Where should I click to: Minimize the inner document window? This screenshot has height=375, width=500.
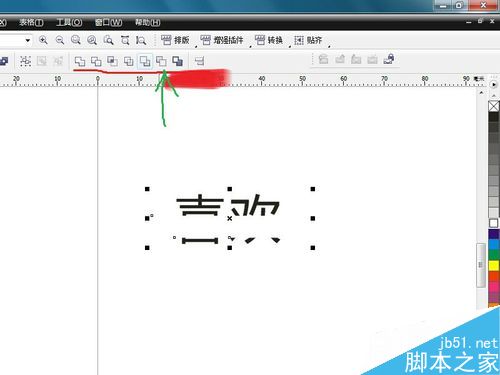469,21
